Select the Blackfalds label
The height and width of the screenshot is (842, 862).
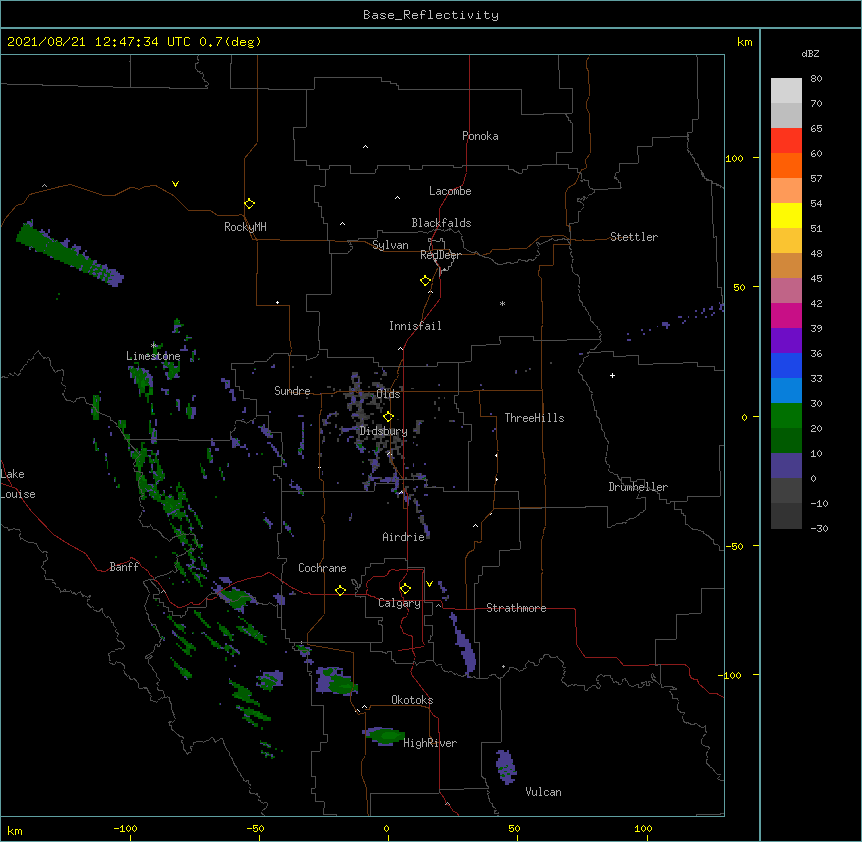click(x=441, y=223)
